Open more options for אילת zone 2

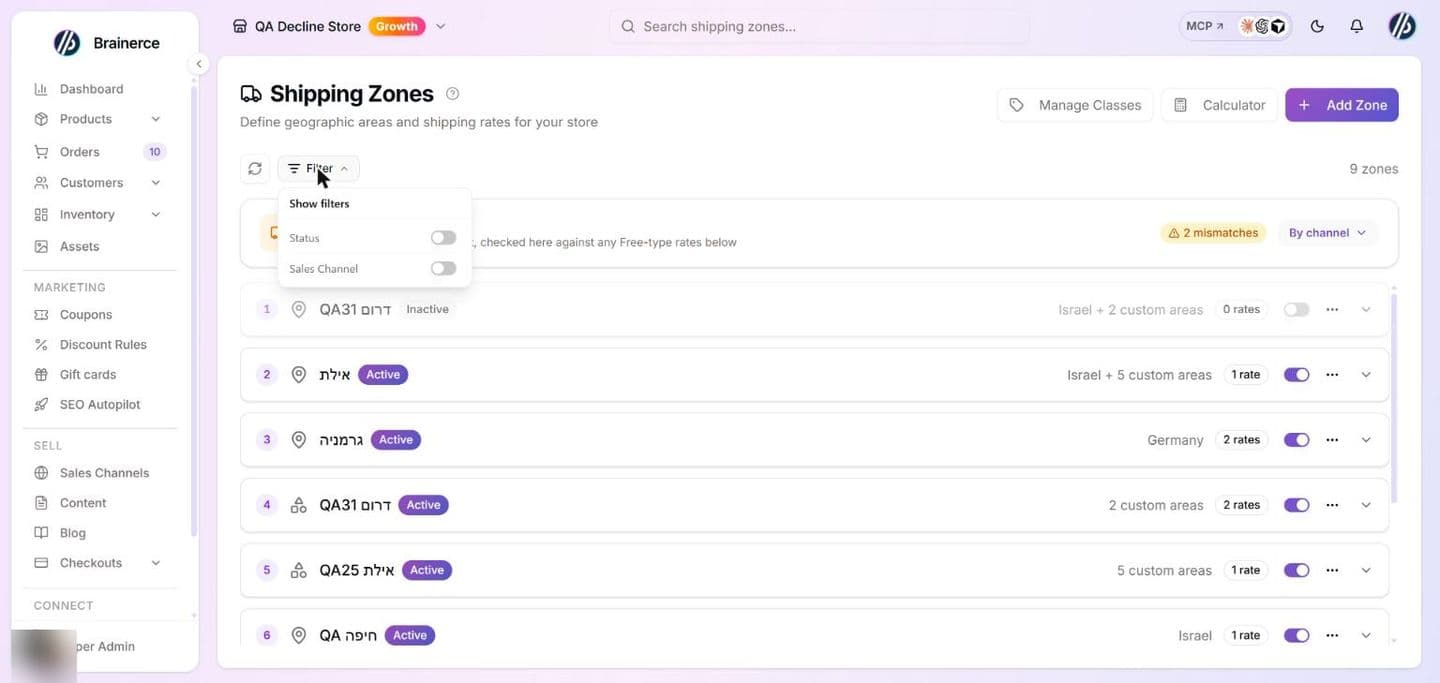pyautogui.click(x=1332, y=375)
